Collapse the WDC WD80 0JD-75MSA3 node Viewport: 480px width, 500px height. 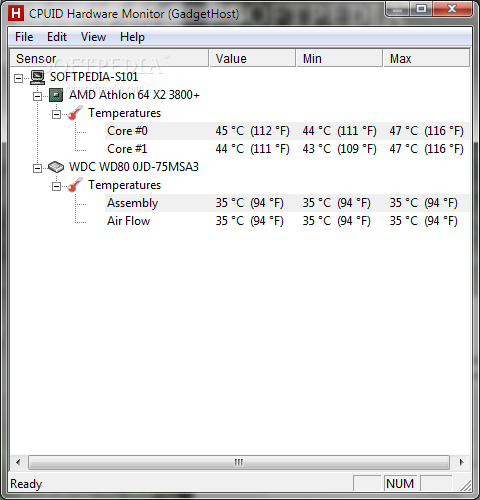coord(37,169)
